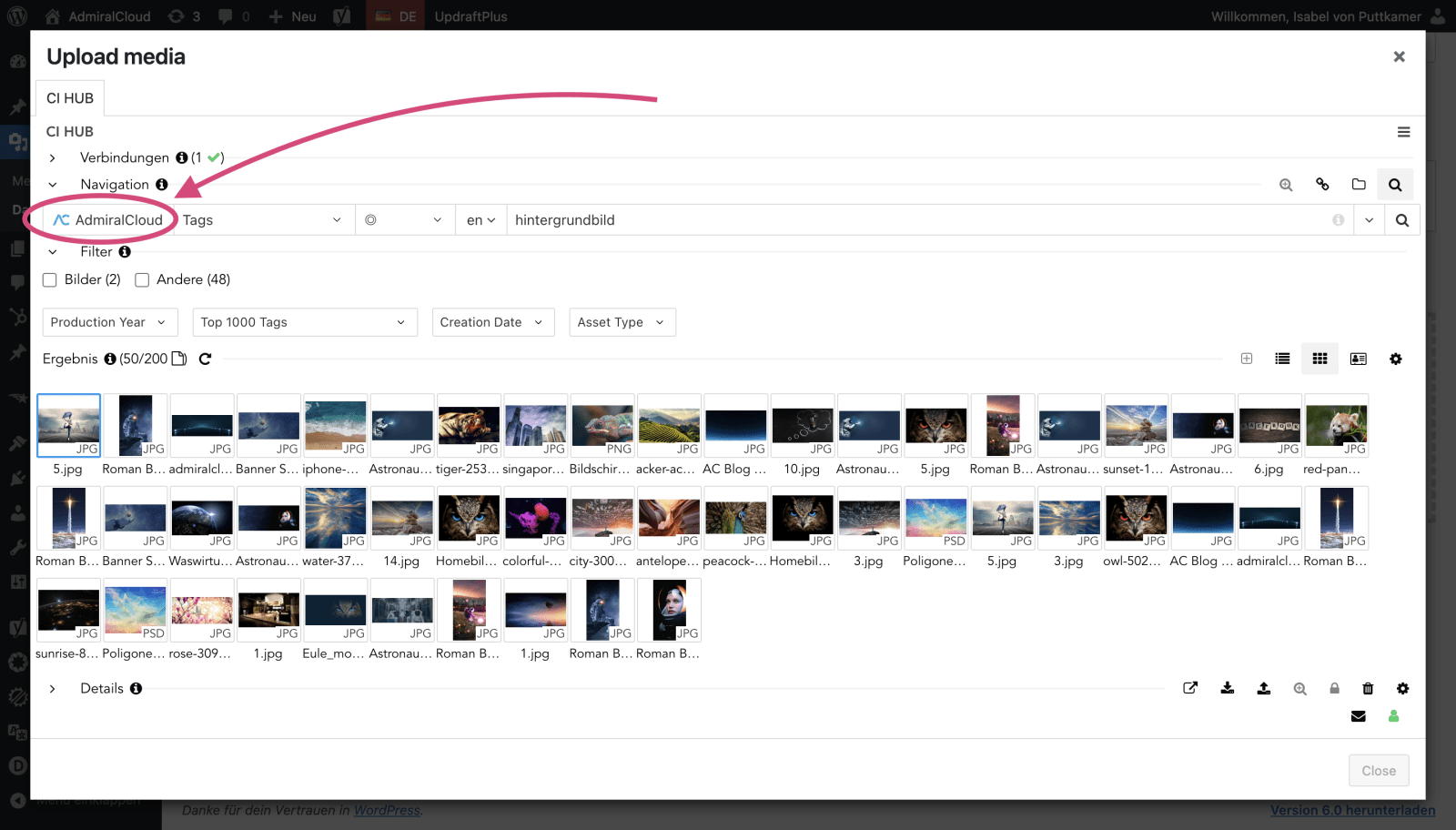The image size is (1456, 830).
Task: Click the Close button
Action: point(1378,771)
